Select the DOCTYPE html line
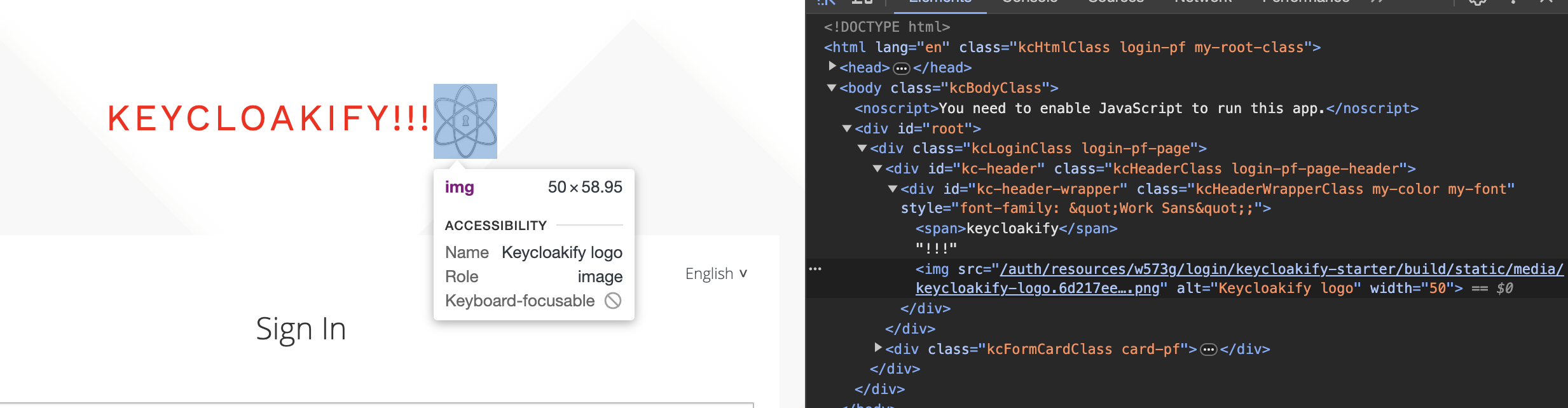The width and height of the screenshot is (1568, 408). [x=887, y=27]
